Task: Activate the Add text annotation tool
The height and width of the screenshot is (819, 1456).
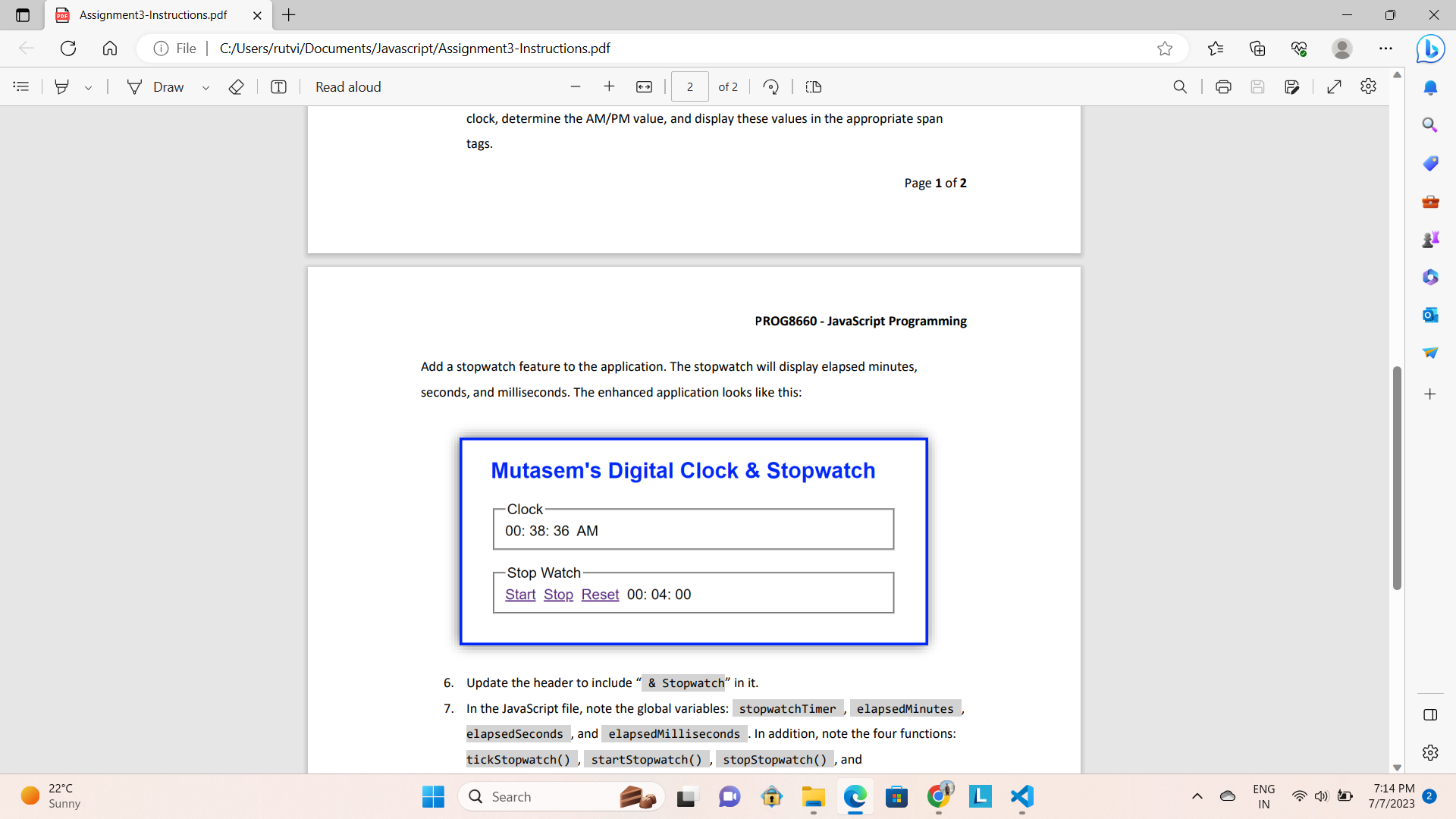Action: (278, 86)
